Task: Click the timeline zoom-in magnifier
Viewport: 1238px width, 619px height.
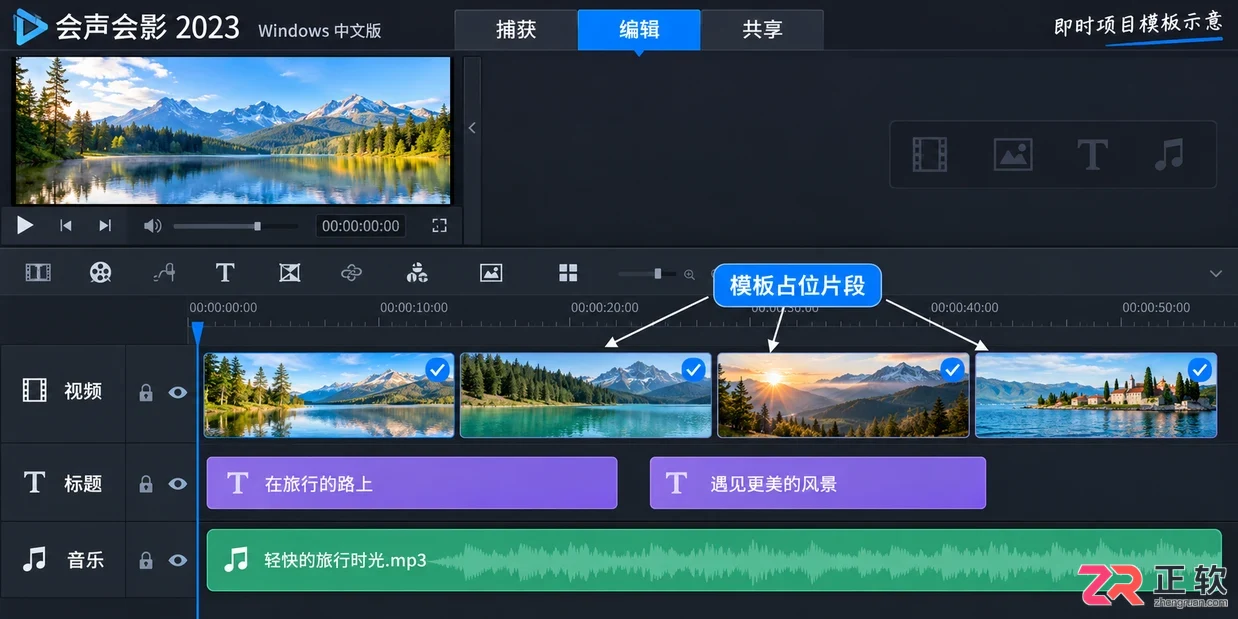Action: click(x=689, y=274)
